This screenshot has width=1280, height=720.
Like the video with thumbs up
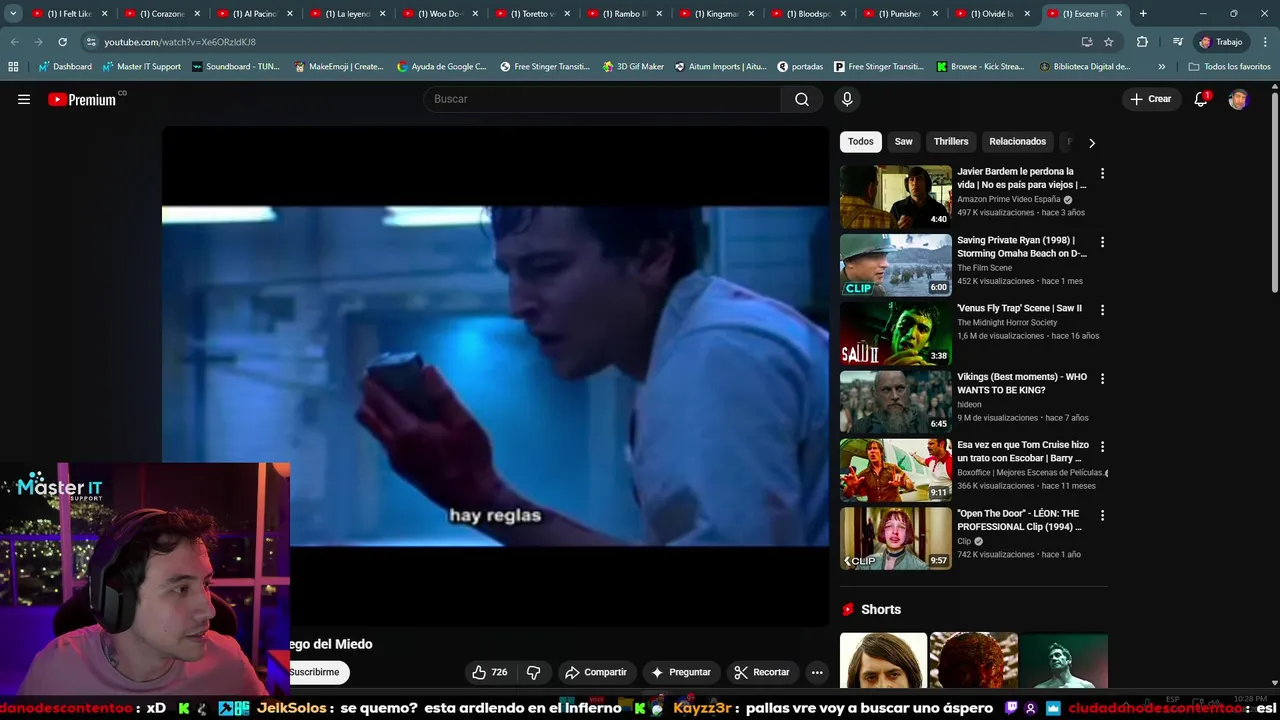point(489,672)
